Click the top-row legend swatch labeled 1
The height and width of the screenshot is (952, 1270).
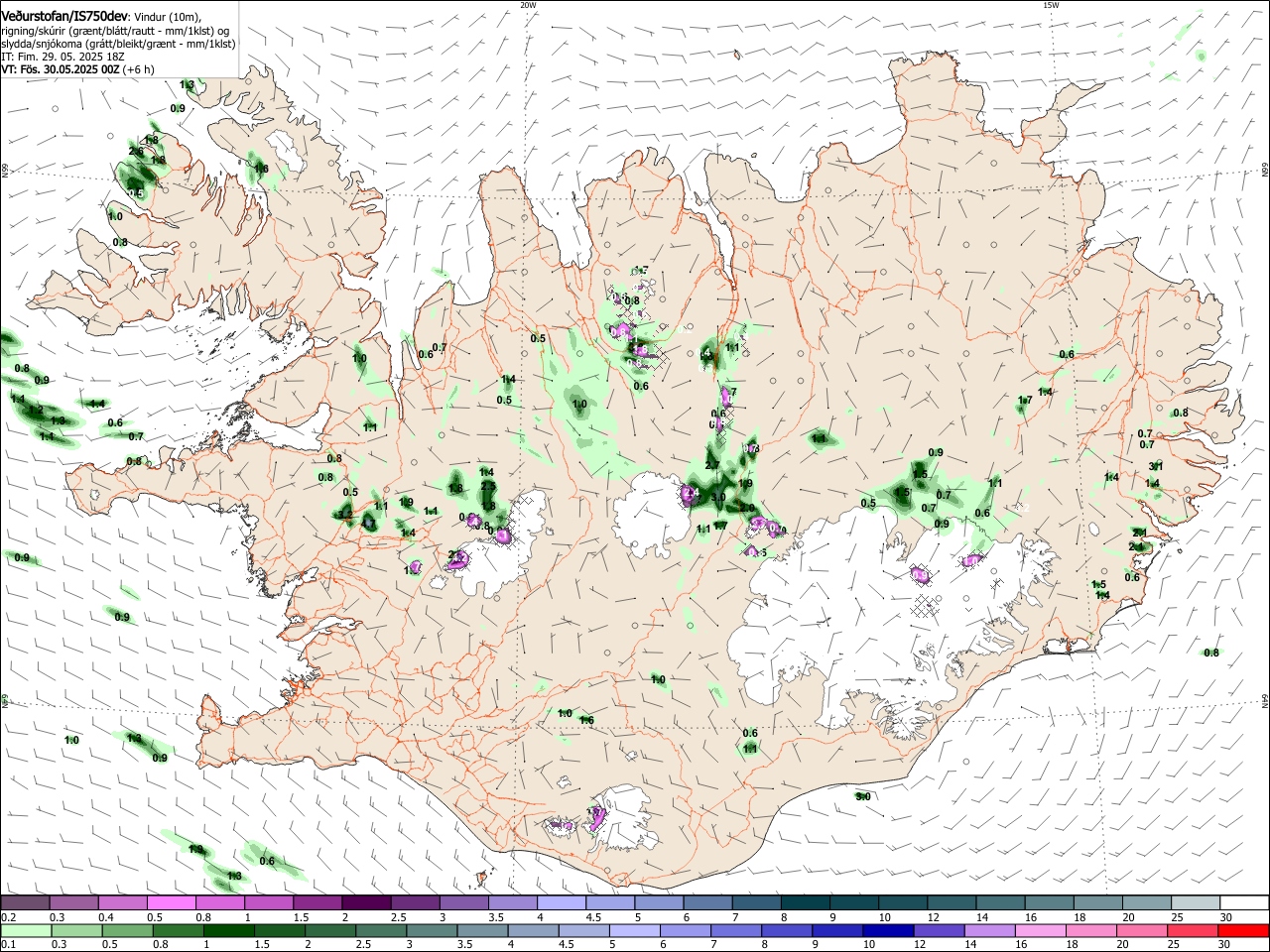(x=268, y=902)
